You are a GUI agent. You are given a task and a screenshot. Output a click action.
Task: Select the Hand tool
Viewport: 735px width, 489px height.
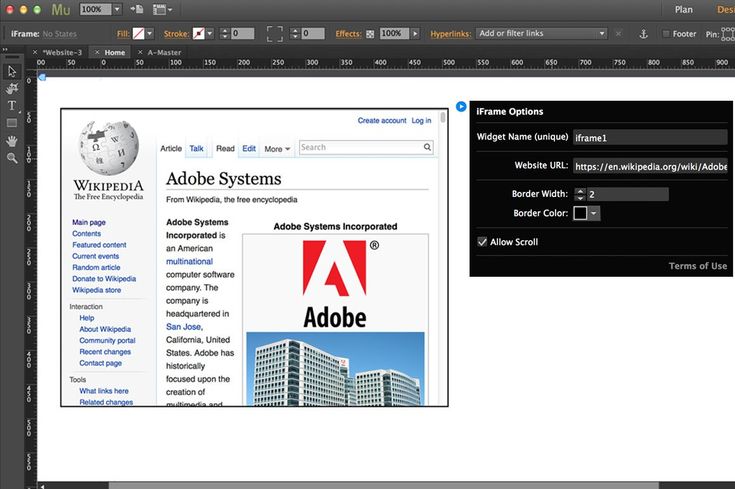[12, 140]
